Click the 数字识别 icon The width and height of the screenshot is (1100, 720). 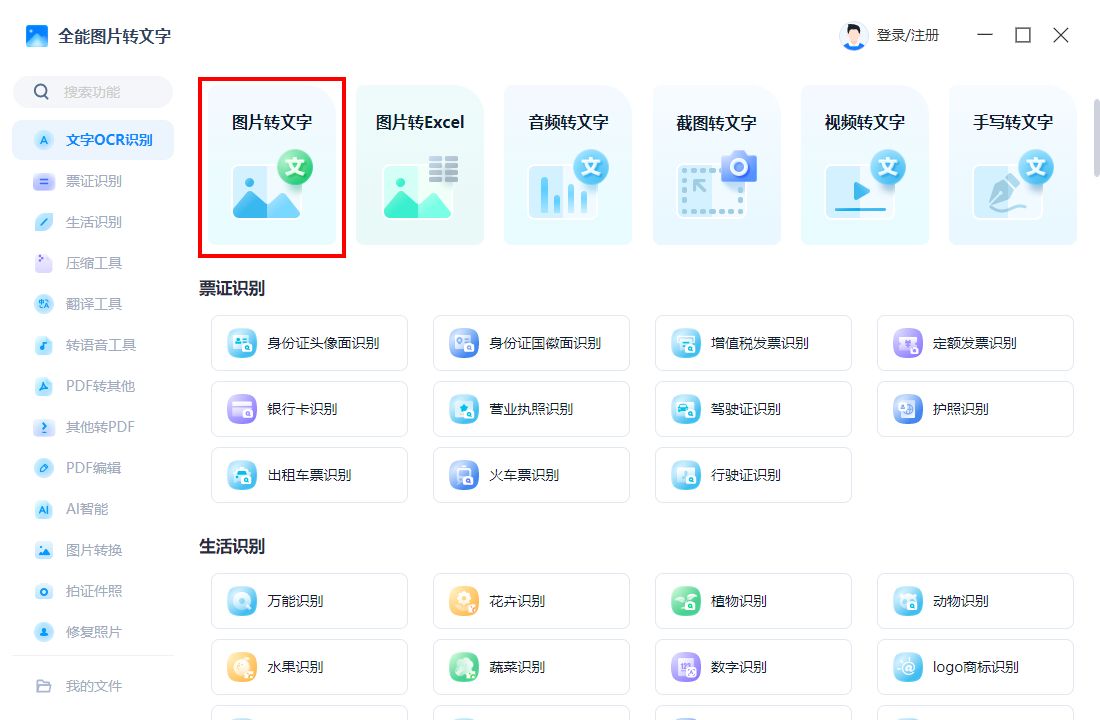[x=685, y=667]
